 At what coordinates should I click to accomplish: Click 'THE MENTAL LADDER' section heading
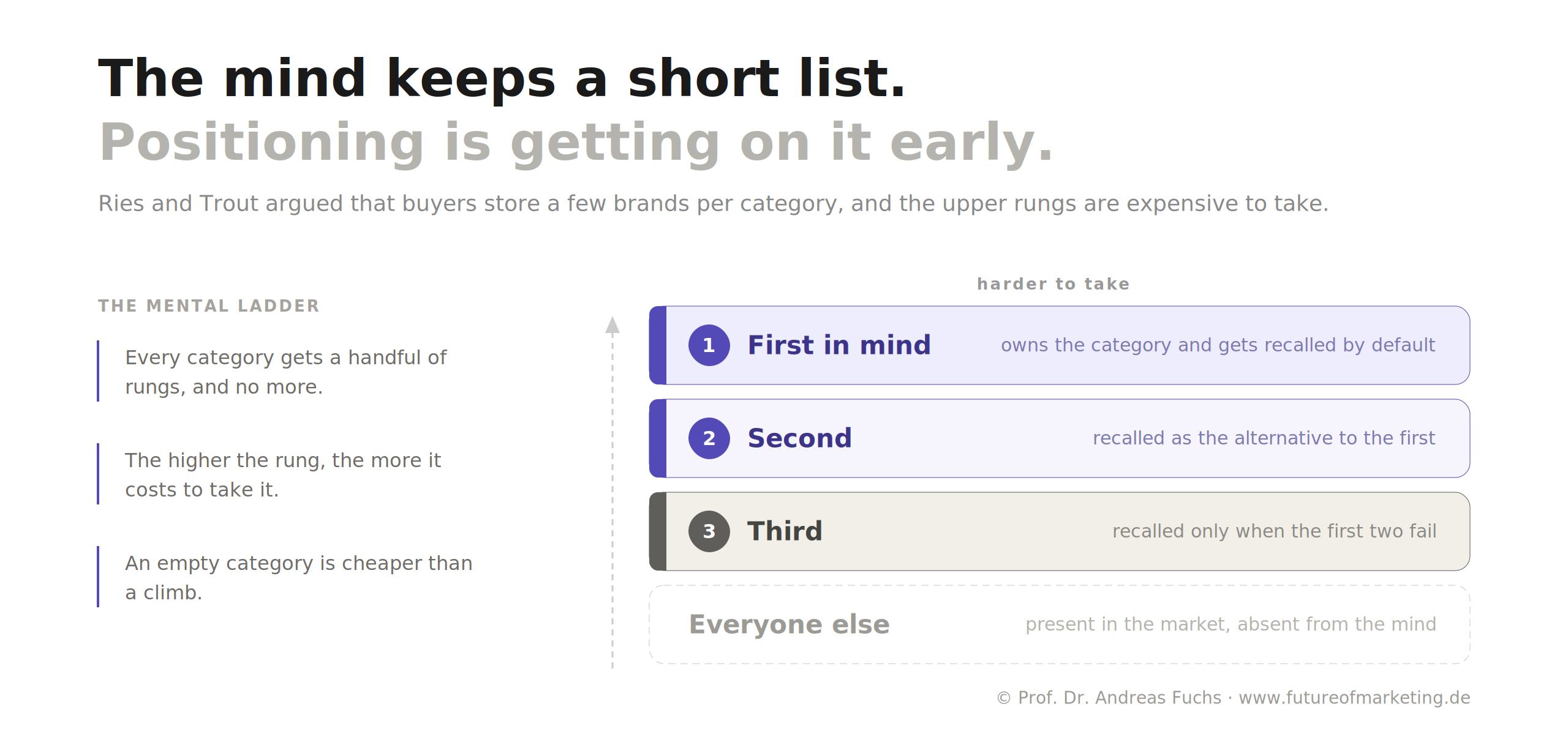pyautogui.click(x=209, y=306)
